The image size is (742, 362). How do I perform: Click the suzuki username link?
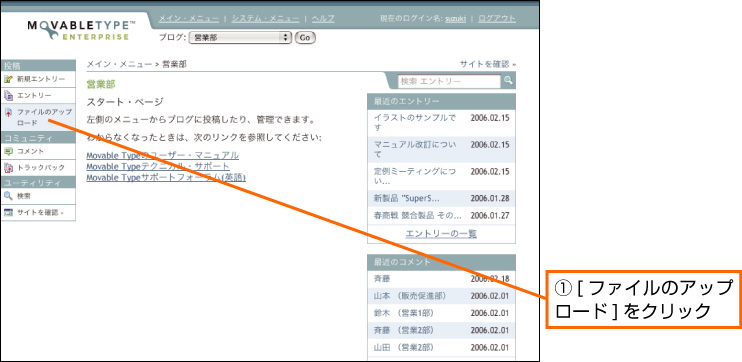pyautogui.click(x=455, y=18)
